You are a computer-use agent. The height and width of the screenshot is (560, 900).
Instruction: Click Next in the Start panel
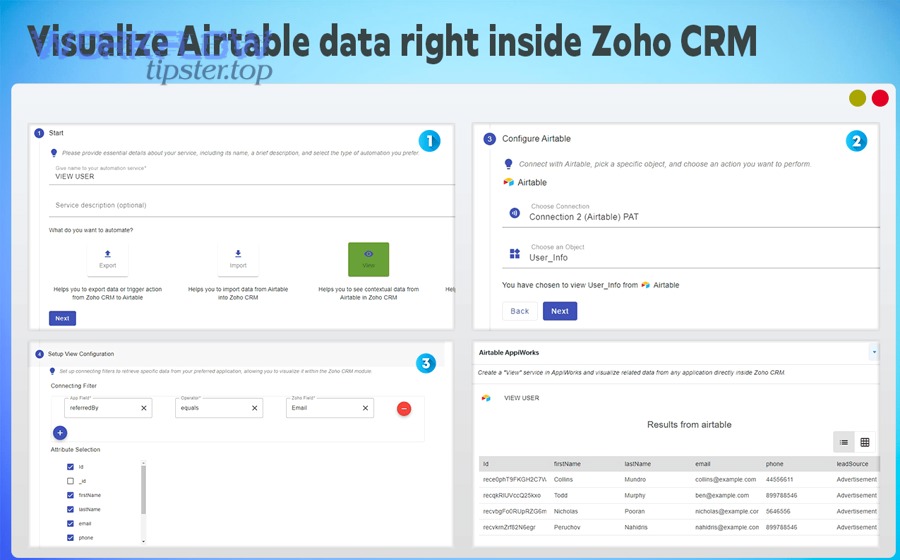pos(62,318)
